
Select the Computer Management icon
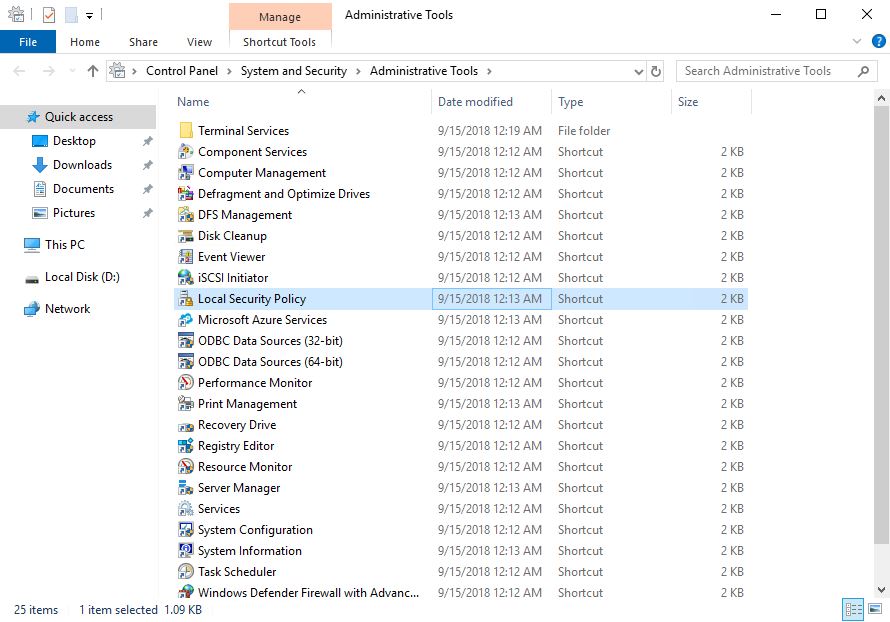(x=186, y=173)
